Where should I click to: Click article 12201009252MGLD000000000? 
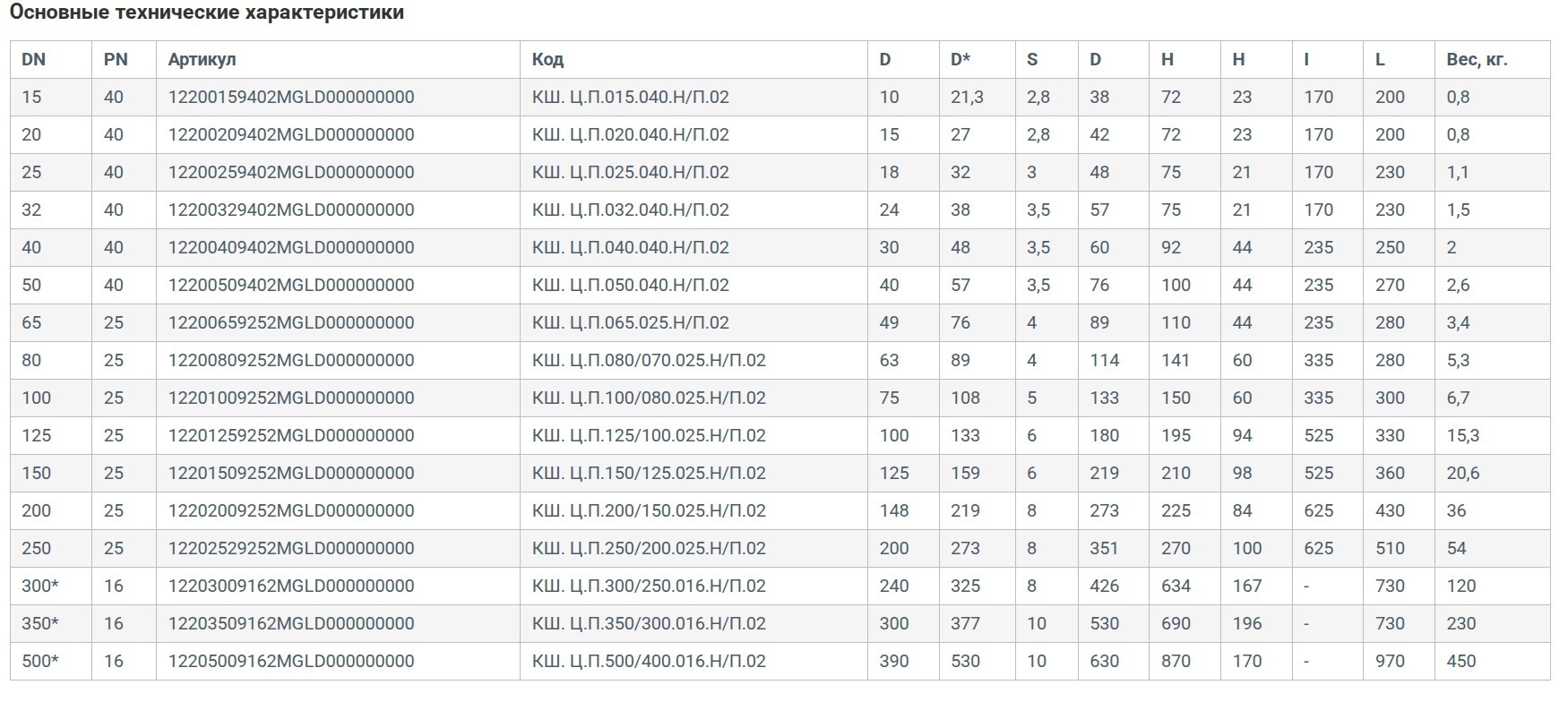click(x=291, y=398)
